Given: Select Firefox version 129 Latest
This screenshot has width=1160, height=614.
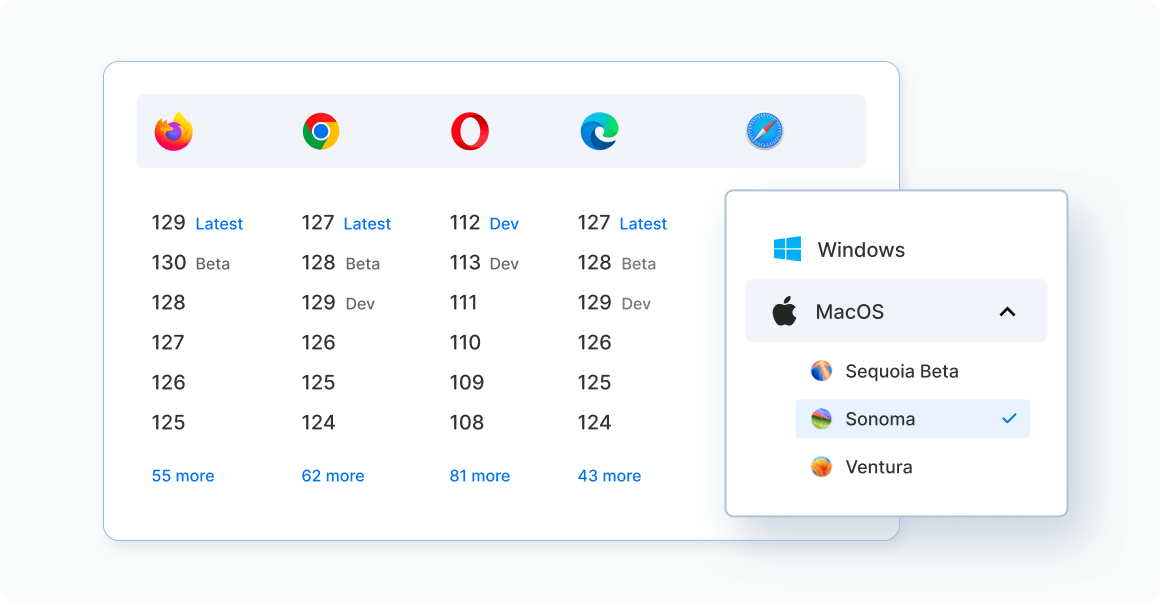Looking at the screenshot, I should pyautogui.click(x=198, y=223).
